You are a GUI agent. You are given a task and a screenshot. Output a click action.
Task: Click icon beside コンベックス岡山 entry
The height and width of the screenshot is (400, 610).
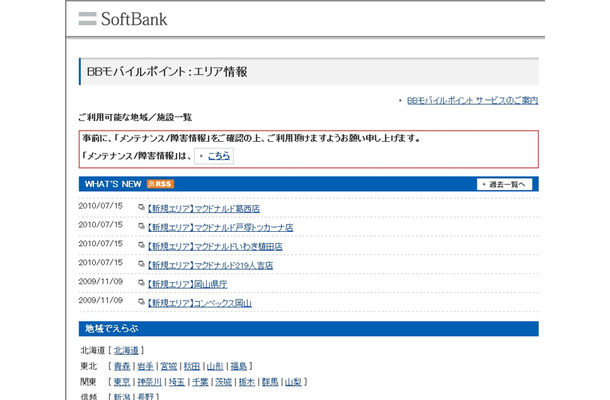[x=141, y=302]
